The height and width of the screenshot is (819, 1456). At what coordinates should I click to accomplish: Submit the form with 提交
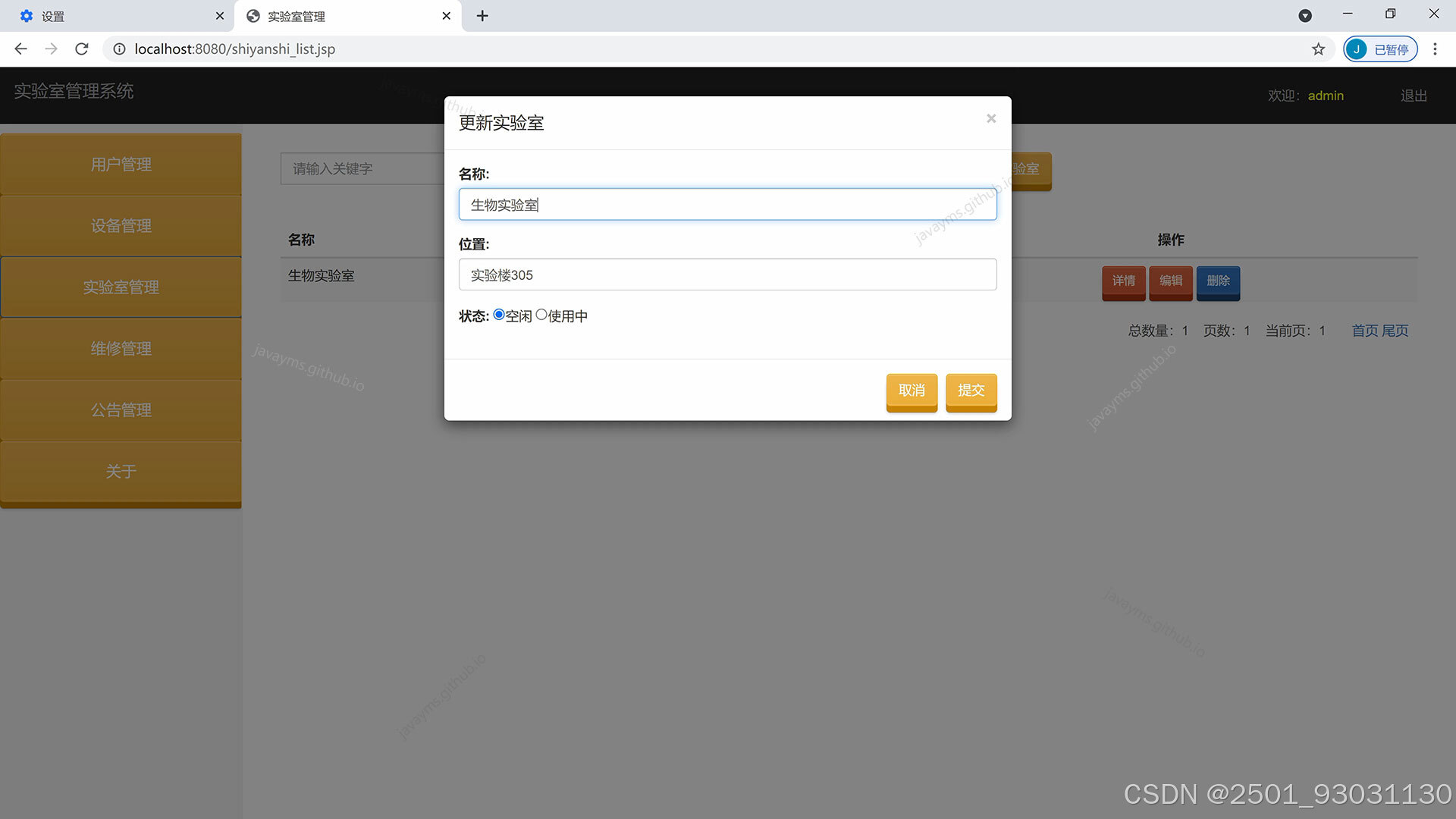[x=971, y=391]
